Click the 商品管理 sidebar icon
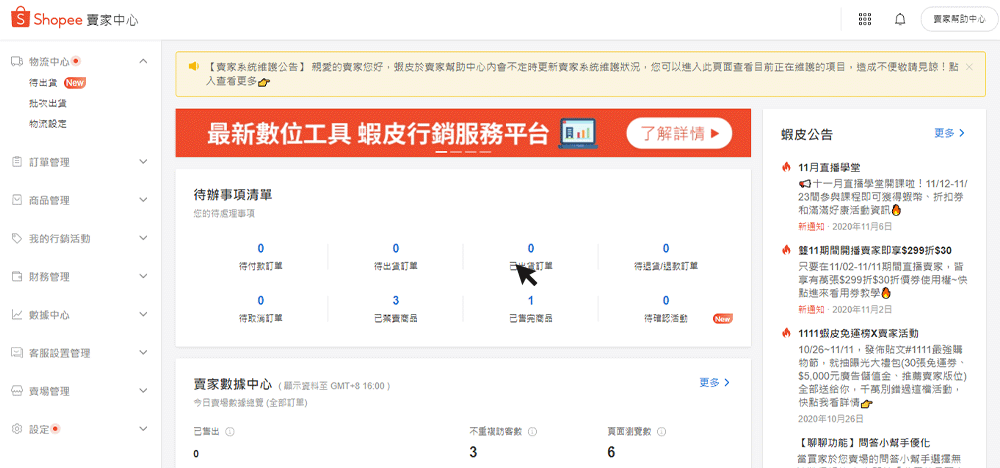Screen dimensions: 1000x468 17,200
